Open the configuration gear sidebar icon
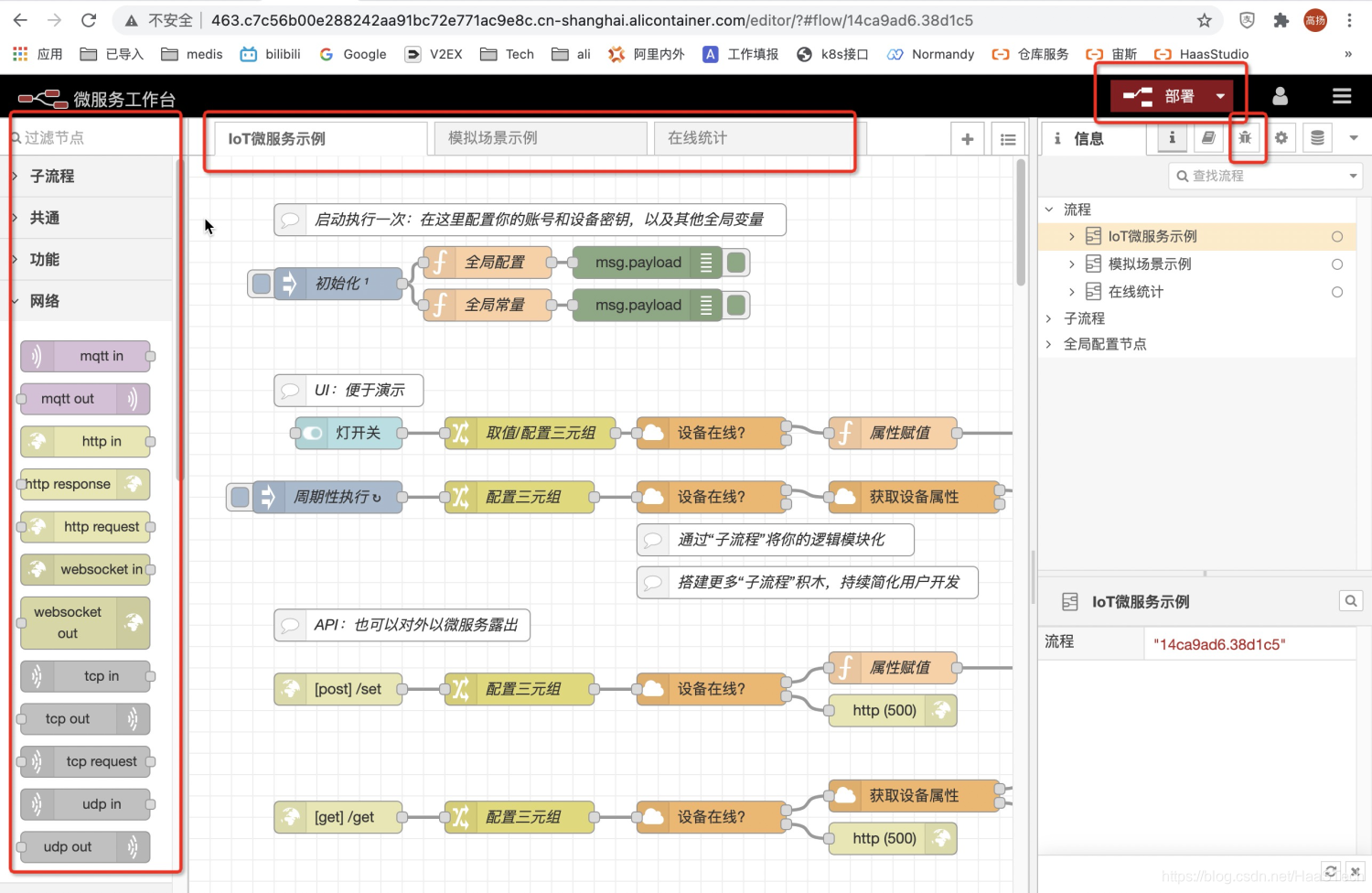Screen dimensions: 1372x893 [1281, 137]
